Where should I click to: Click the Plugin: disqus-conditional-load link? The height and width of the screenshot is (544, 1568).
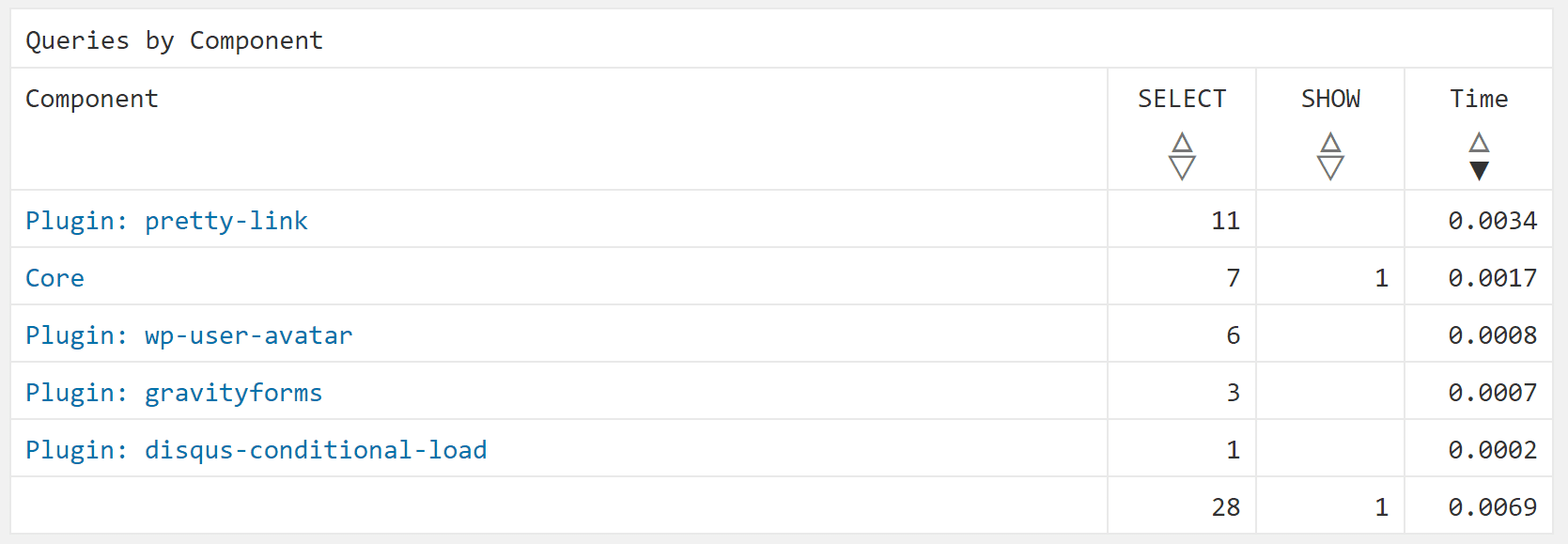point(256,450)
